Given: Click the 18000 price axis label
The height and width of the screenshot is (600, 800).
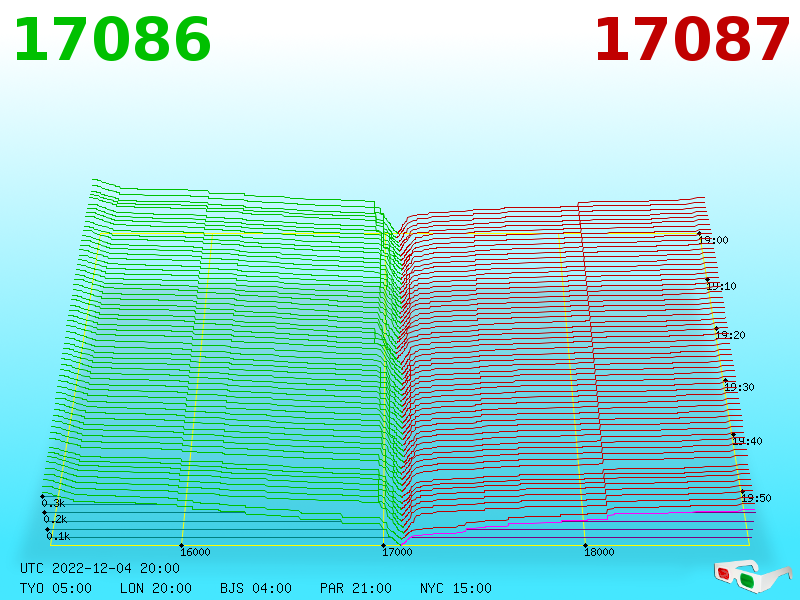Looking at the screenshot, I should click(x=599, y=552).
